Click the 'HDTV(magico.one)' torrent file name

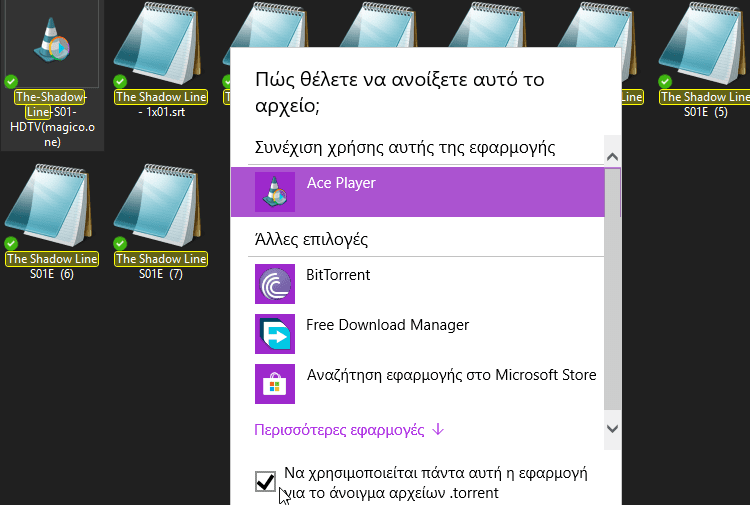click(x=52, y=134)
